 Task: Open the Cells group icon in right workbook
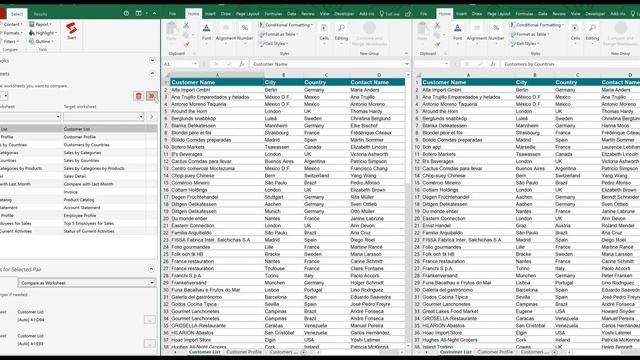pyautogui.click(x=575, y=28)
